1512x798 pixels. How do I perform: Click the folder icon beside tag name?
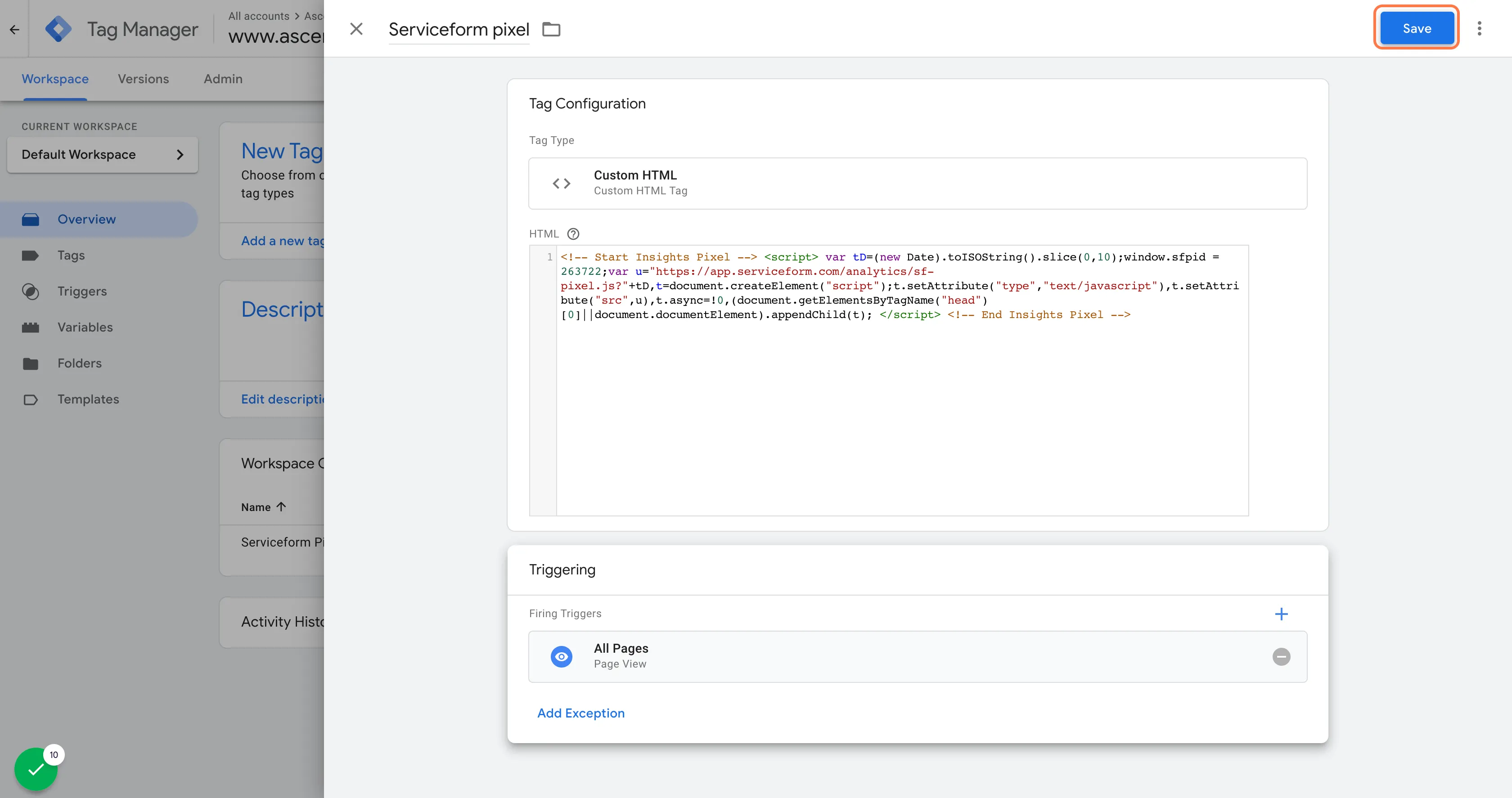pos(551,29)
